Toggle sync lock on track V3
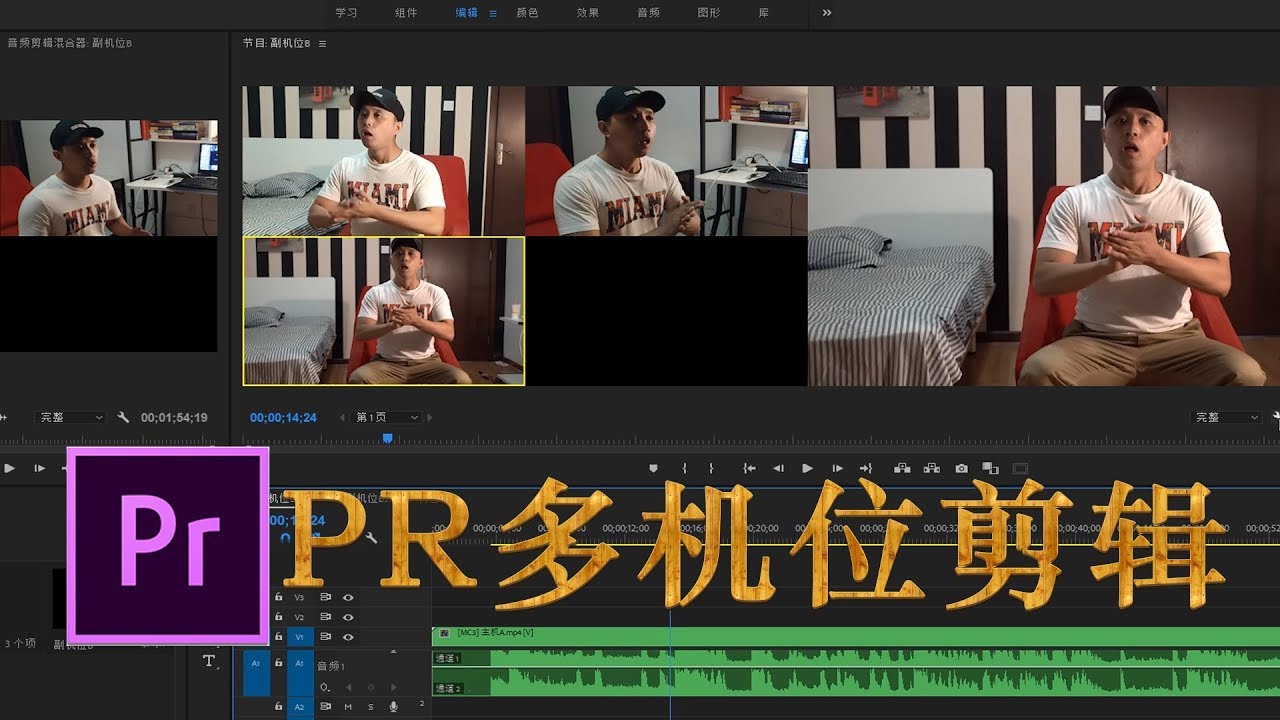The height and width of the screenshot is (720, 1280). point(325,597)
